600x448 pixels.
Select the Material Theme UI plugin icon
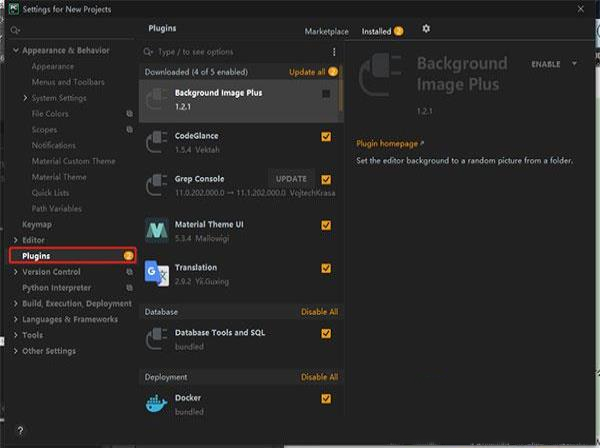click(x=157, y=230)
